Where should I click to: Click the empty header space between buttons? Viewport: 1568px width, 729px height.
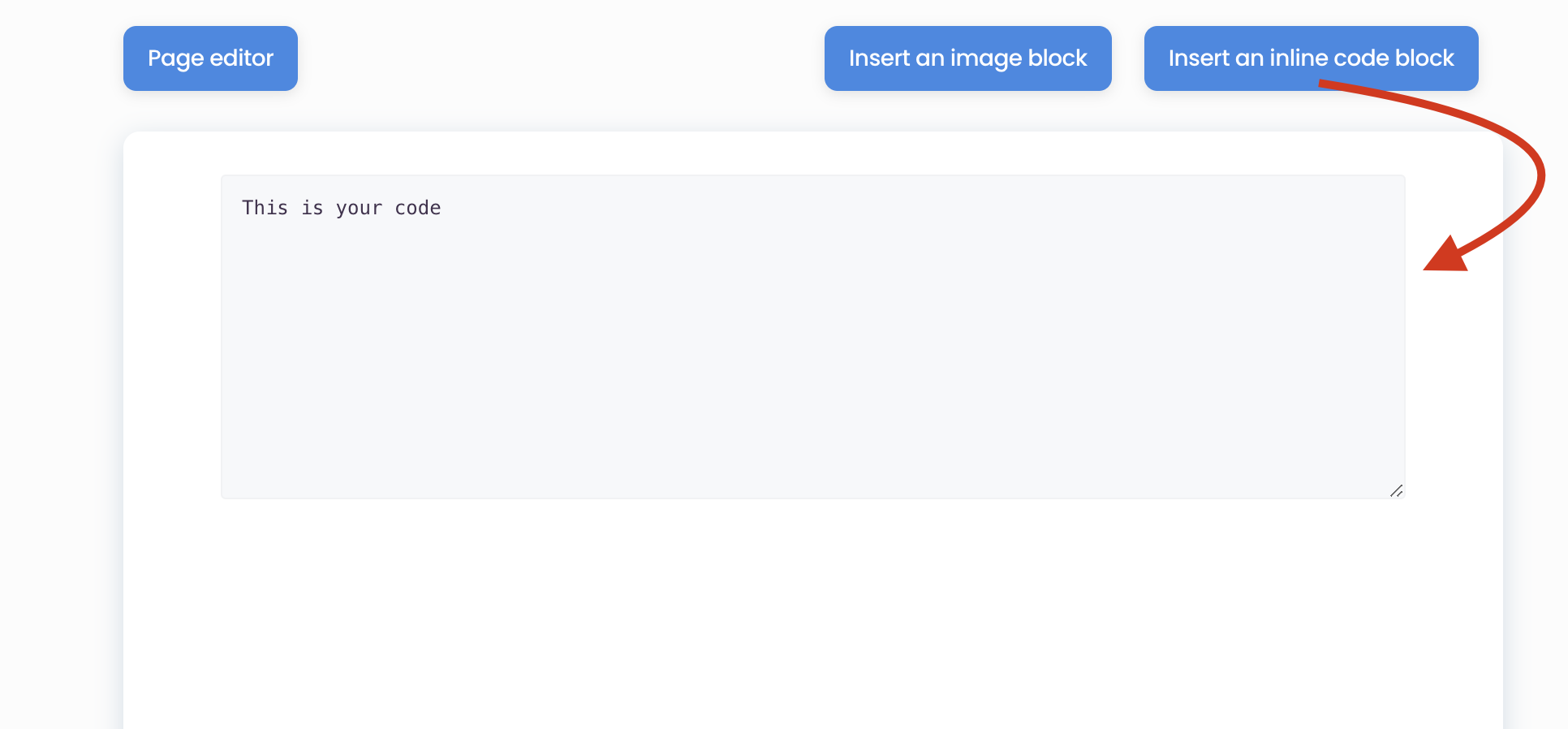point(560,58)
